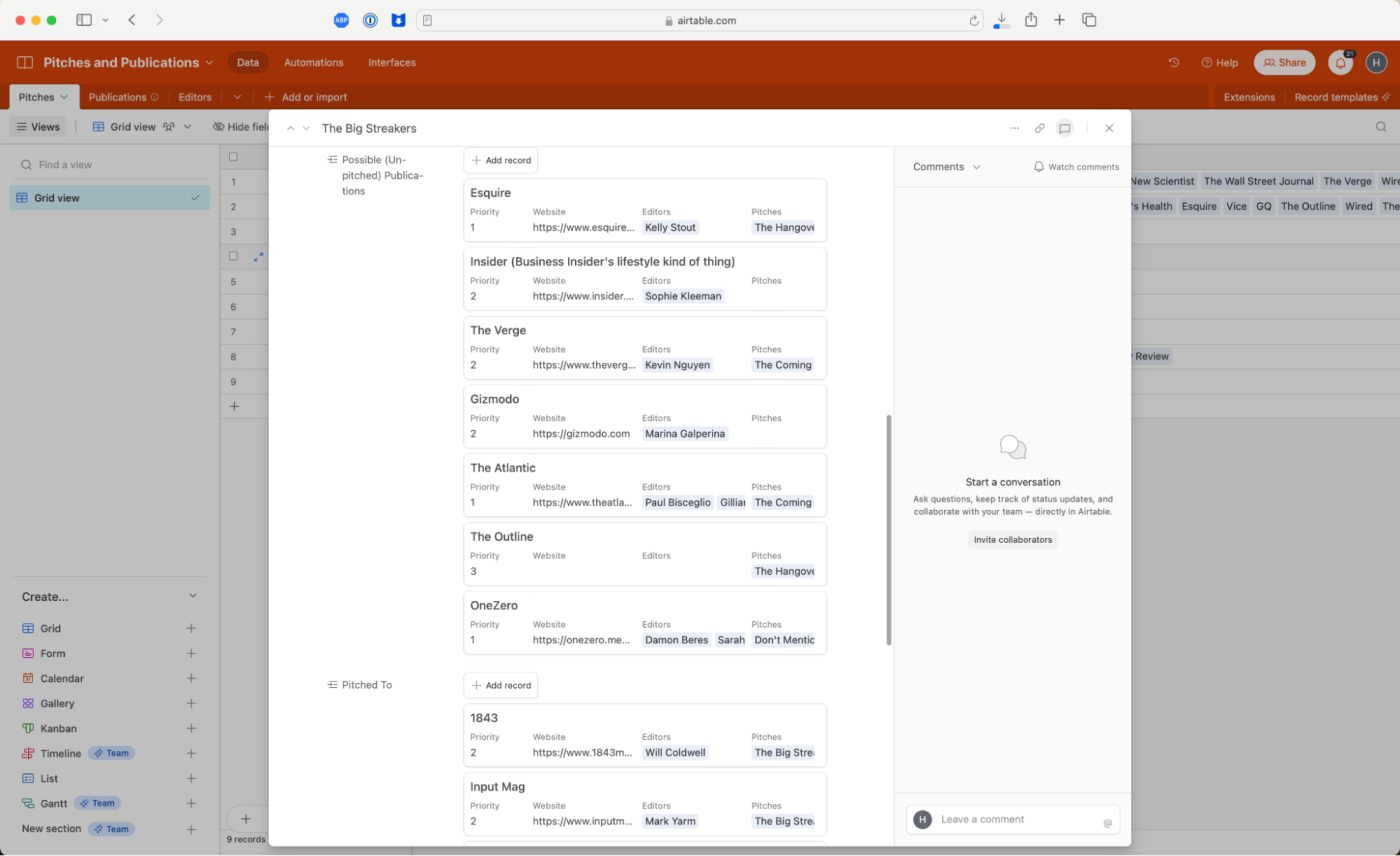Toggle the row 4 checkbox

[x=233, y=257]
